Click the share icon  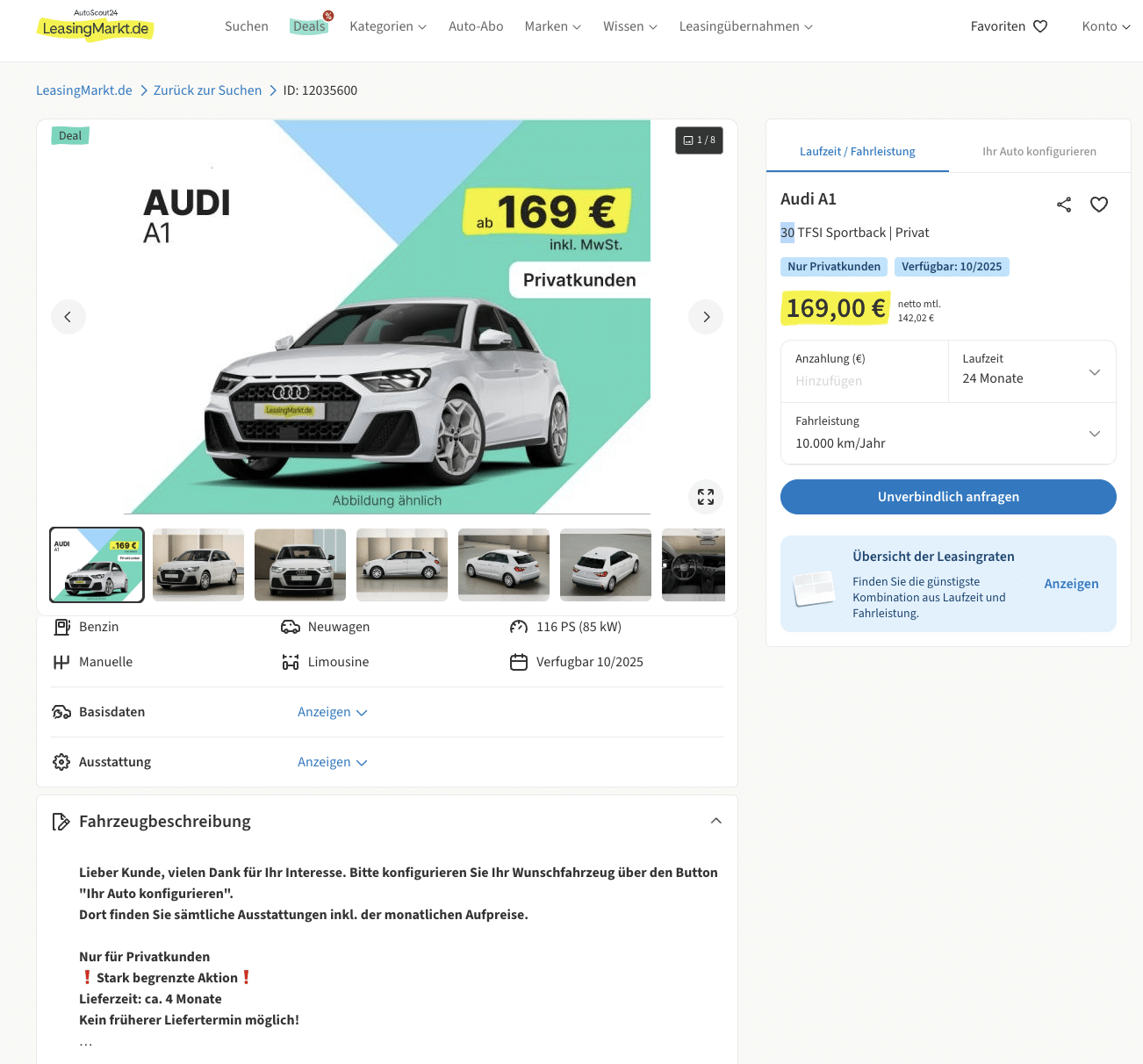[x=1064, y=205]
